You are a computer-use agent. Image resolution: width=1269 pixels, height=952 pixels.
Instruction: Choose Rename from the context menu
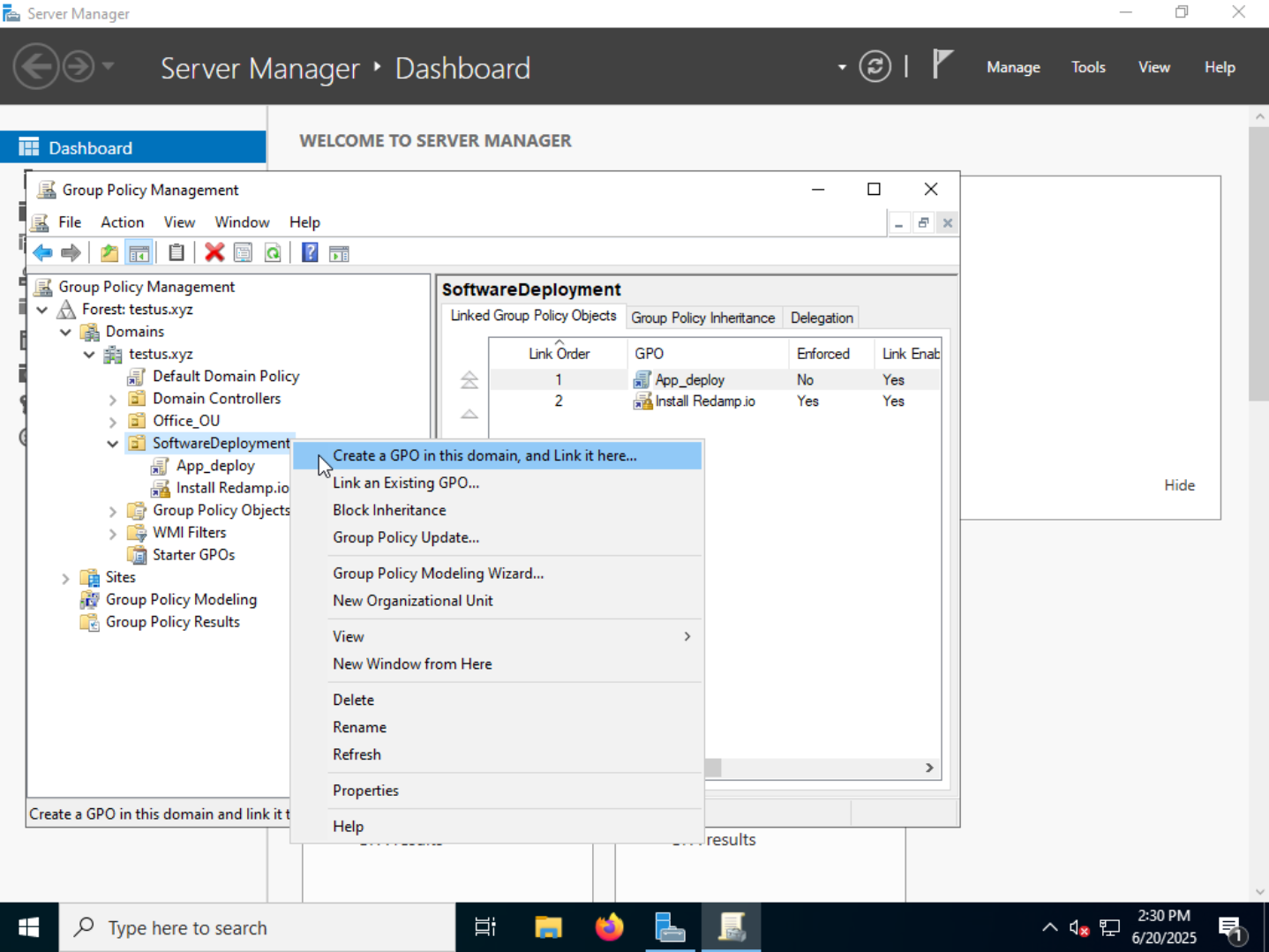pos(497,727)
